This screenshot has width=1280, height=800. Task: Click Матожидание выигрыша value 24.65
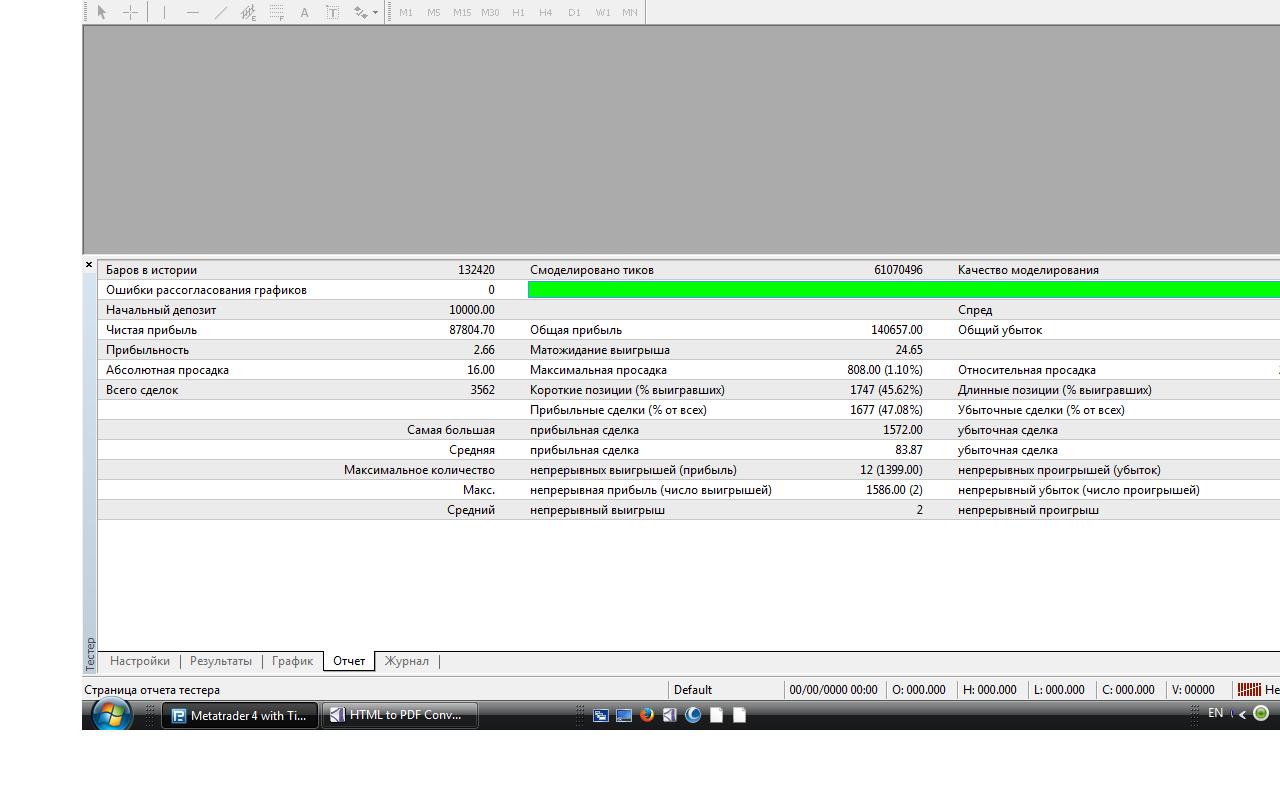pos(909,350)
